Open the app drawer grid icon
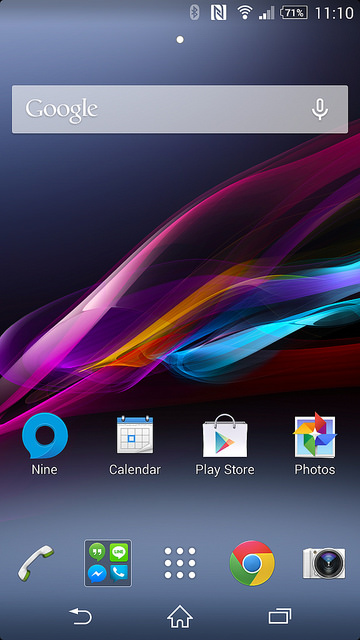This screenshot has width=360, height=640. pyautogui.click(x=180, y=563)
